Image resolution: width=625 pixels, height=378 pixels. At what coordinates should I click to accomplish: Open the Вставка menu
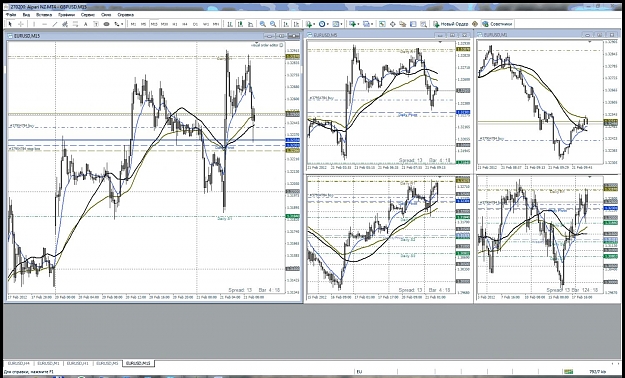pyautogui.click(x=44, y=14)
